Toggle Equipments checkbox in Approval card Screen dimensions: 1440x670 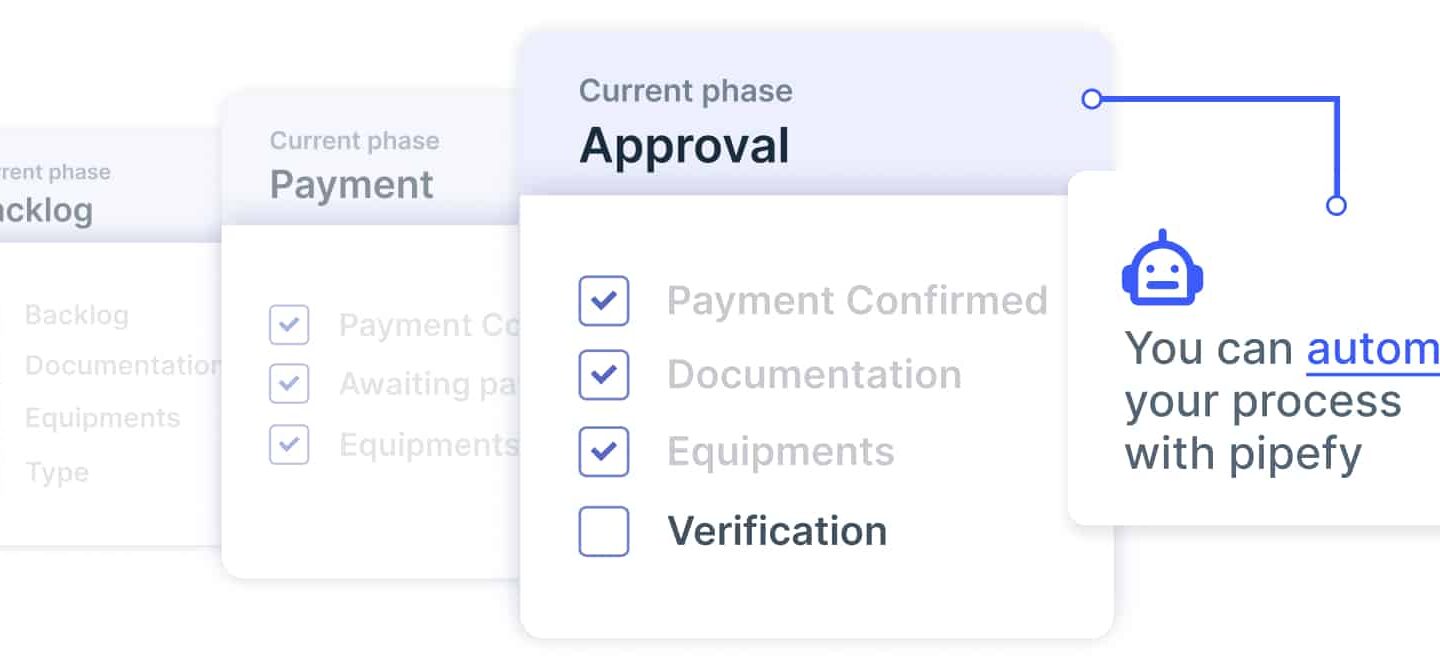[x=604, y=452]
